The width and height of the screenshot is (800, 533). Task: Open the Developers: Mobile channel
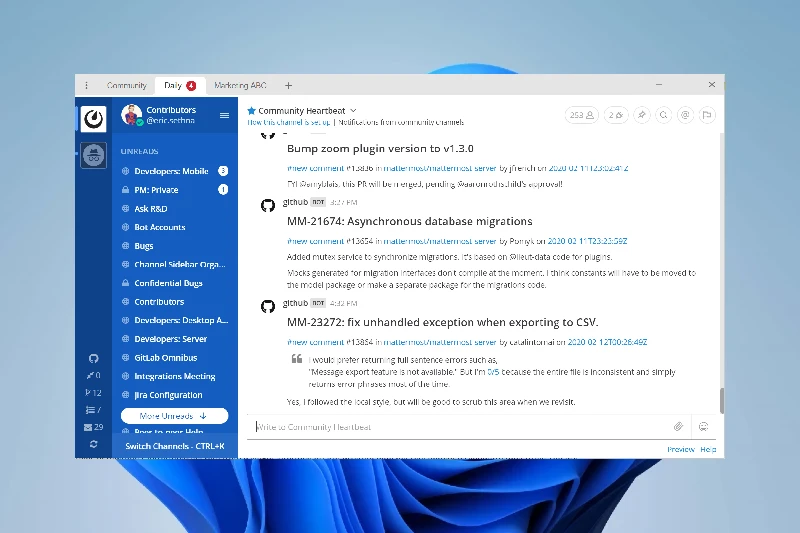click(x=174, y=171)
